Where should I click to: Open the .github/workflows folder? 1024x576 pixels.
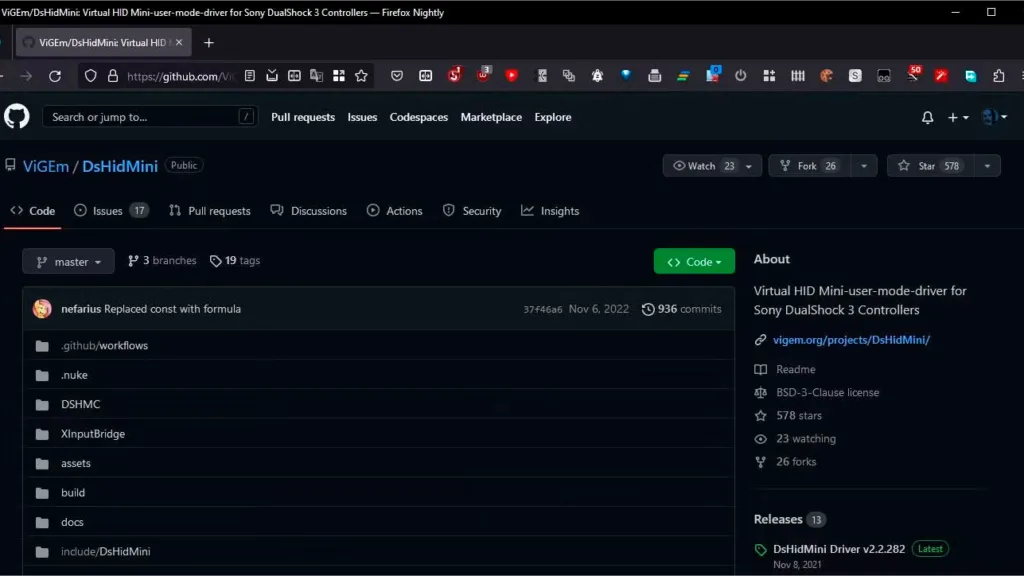point(104,345)
